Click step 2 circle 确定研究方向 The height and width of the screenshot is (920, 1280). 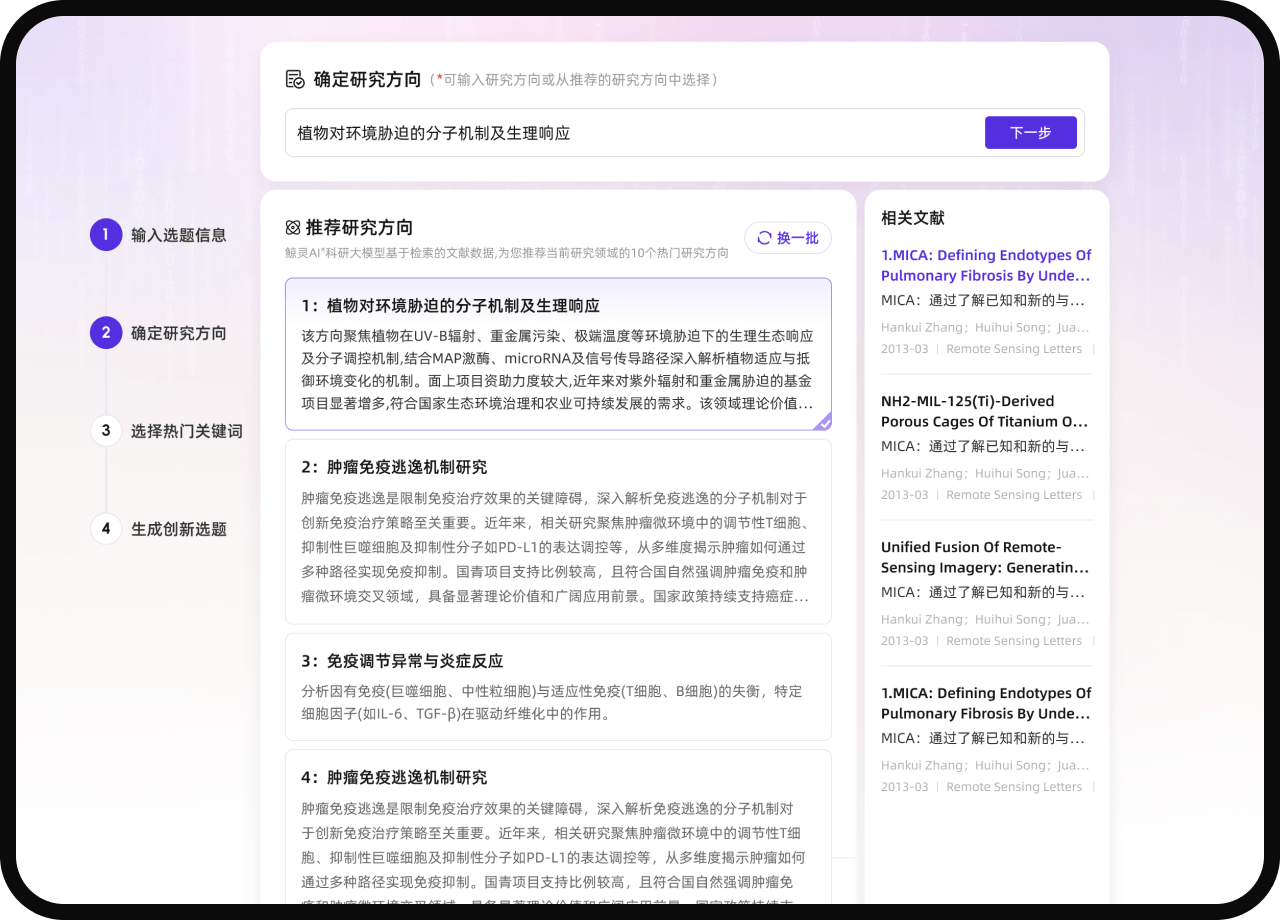[x=106, y=333]
